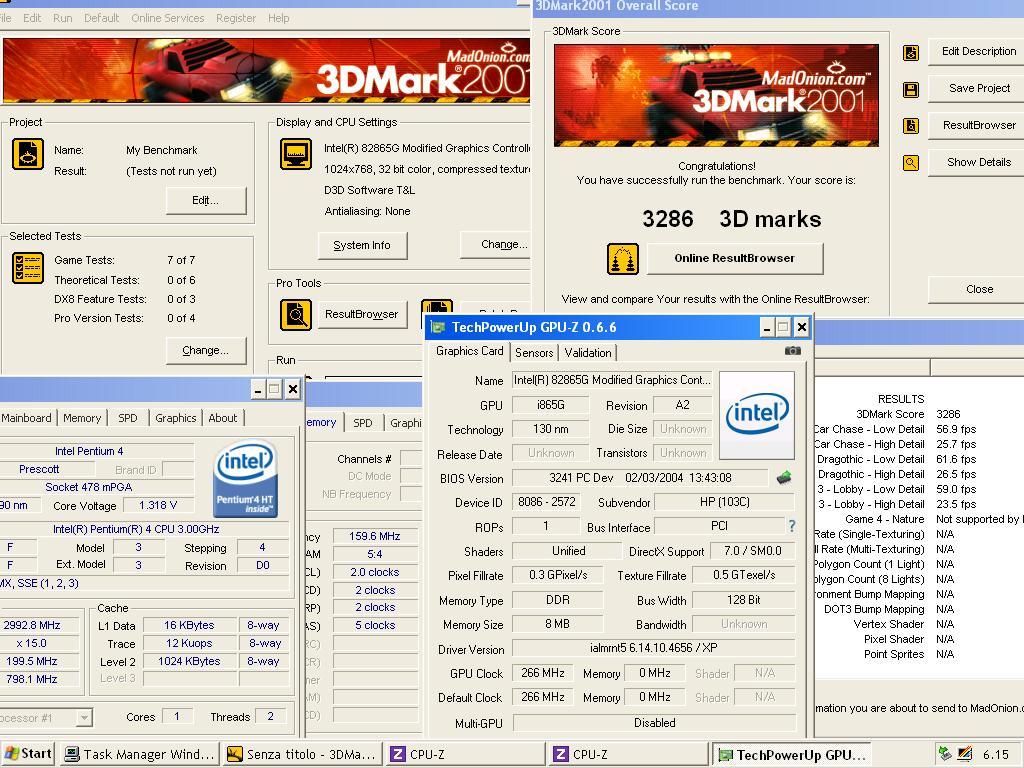
Task: Click the Save Project button
Action: click(x=978, y=88)
